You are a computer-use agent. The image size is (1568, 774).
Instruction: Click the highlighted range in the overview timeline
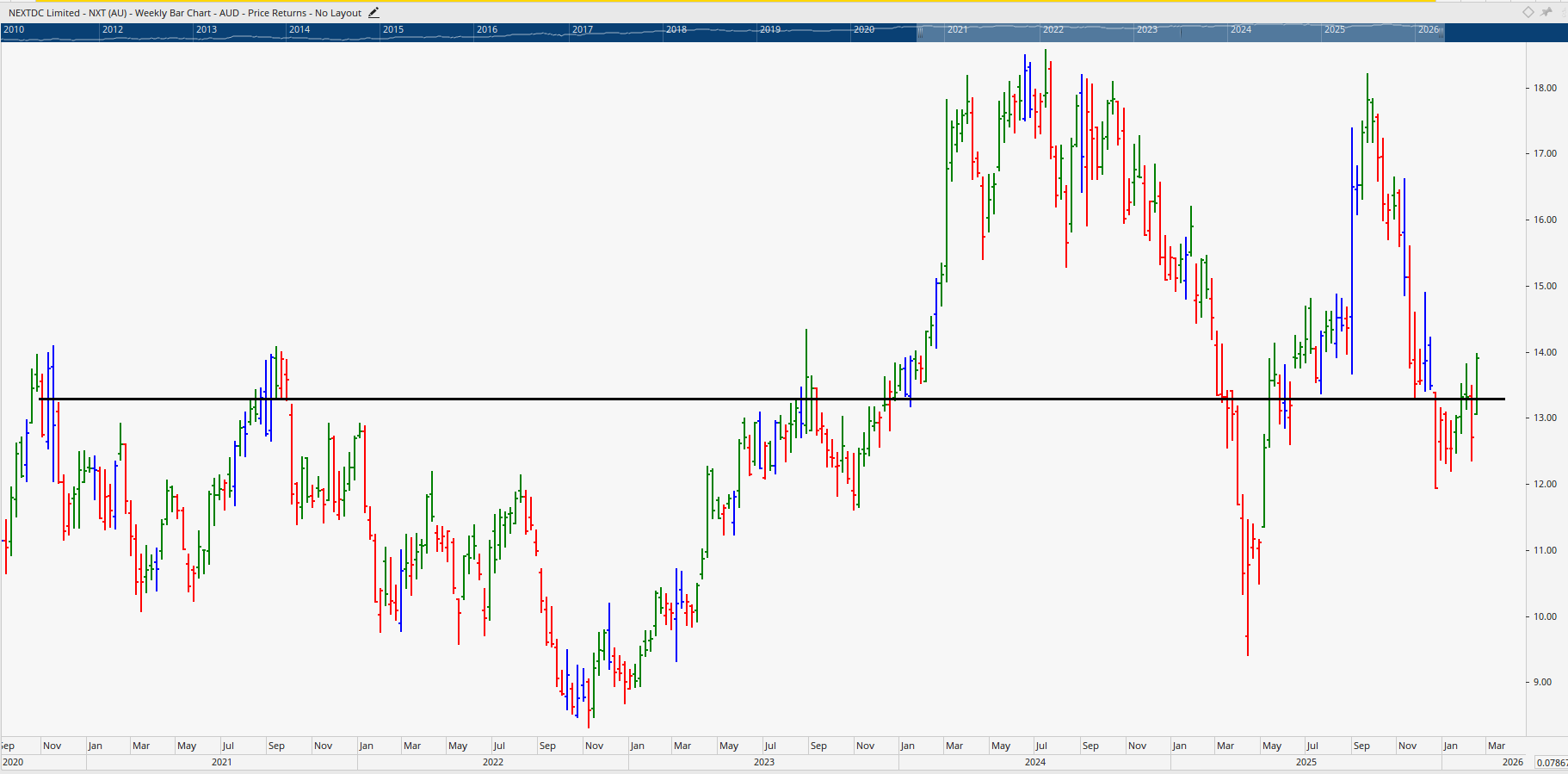pos(1179,33)
